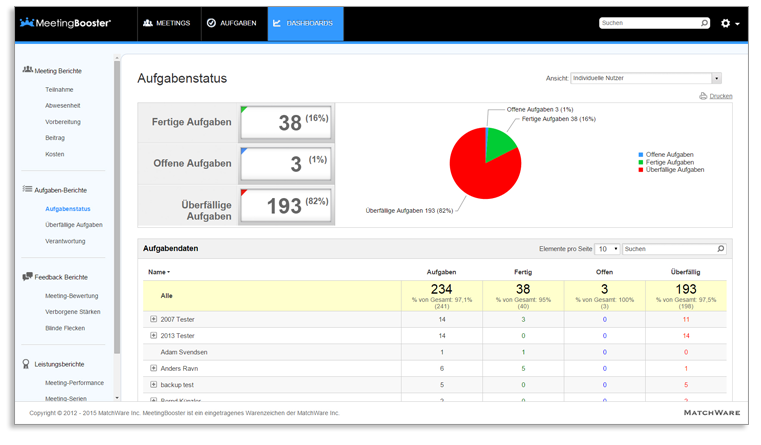Image resolution: width=761 pixels, height=445 pixels.
Task: Click the Aufgaben-Berichte list icon
Action: point(27,189)
